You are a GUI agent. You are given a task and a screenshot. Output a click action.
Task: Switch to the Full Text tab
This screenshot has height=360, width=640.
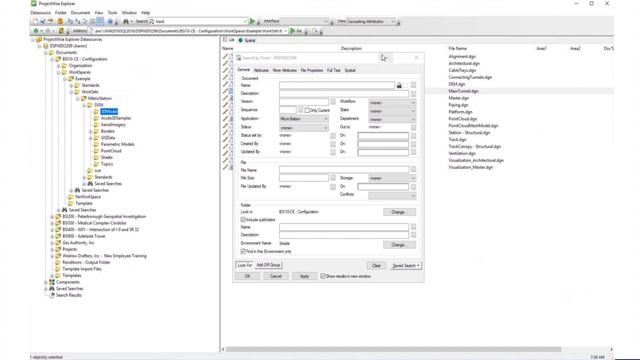[333, 71]
